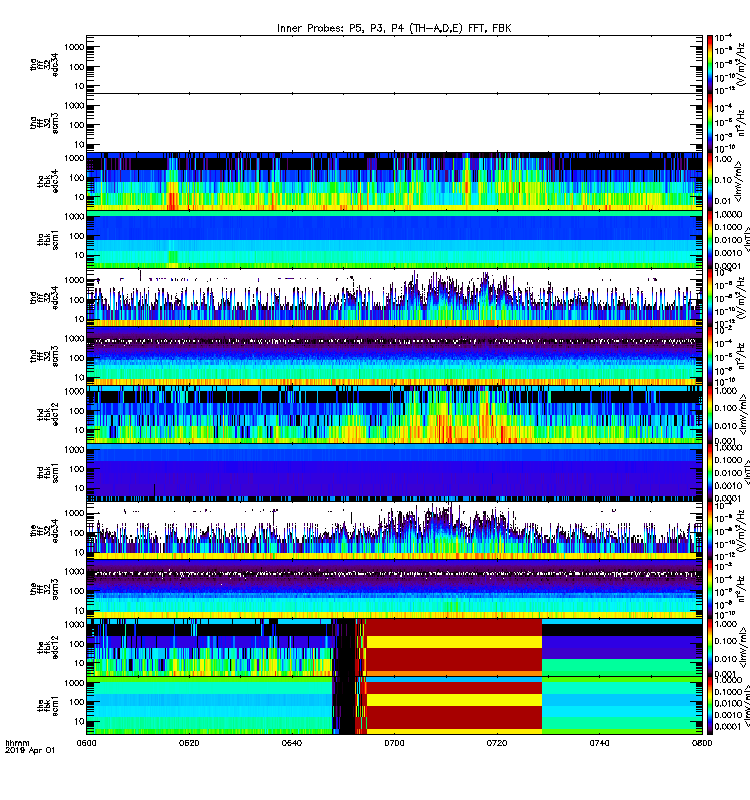The height and width of the screenshot is (800, 750).
Task: Click the the fff scm3 spectrogram panel
Action: [x=394, y=589]
